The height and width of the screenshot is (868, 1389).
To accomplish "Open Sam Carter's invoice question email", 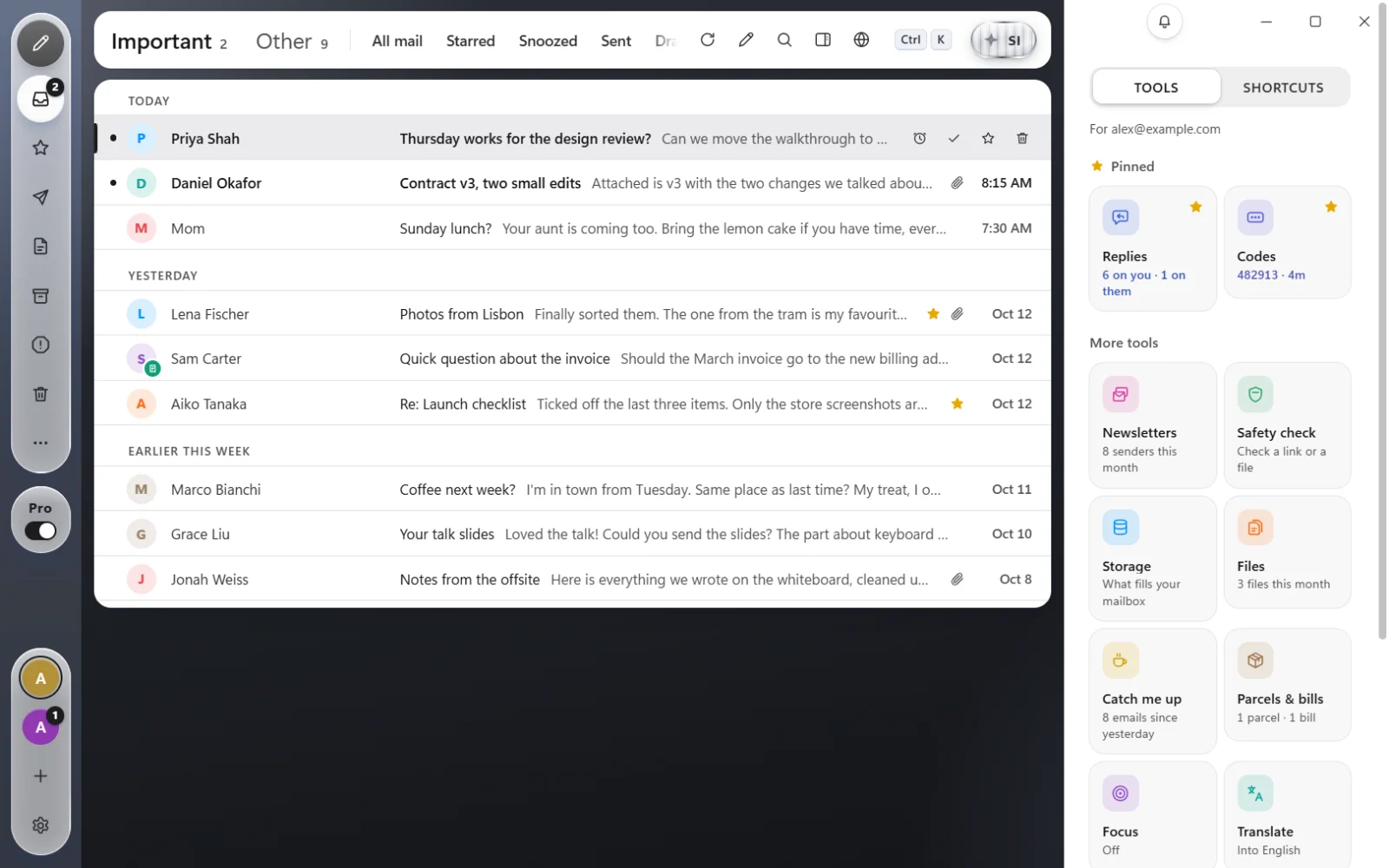I will [x=572, y=358].
